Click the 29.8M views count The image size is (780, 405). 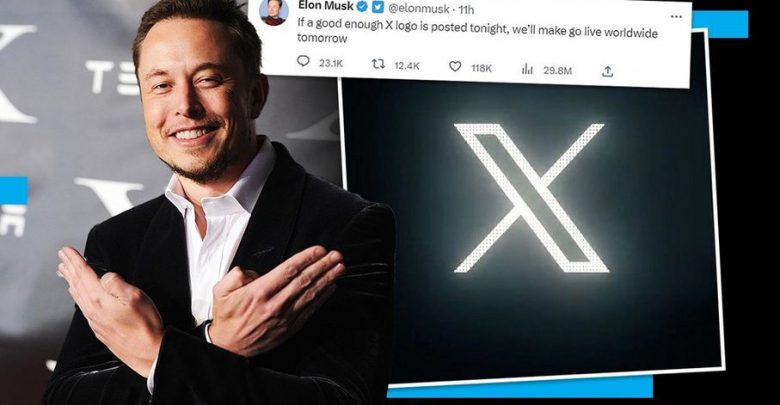[557, 71]
